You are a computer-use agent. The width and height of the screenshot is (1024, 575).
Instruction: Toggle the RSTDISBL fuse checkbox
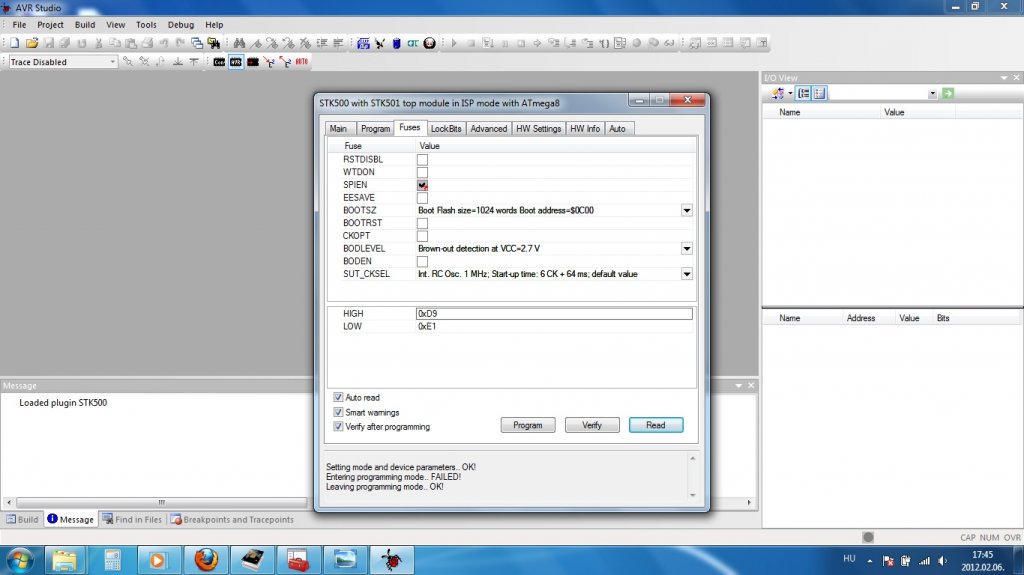[423, 159]
